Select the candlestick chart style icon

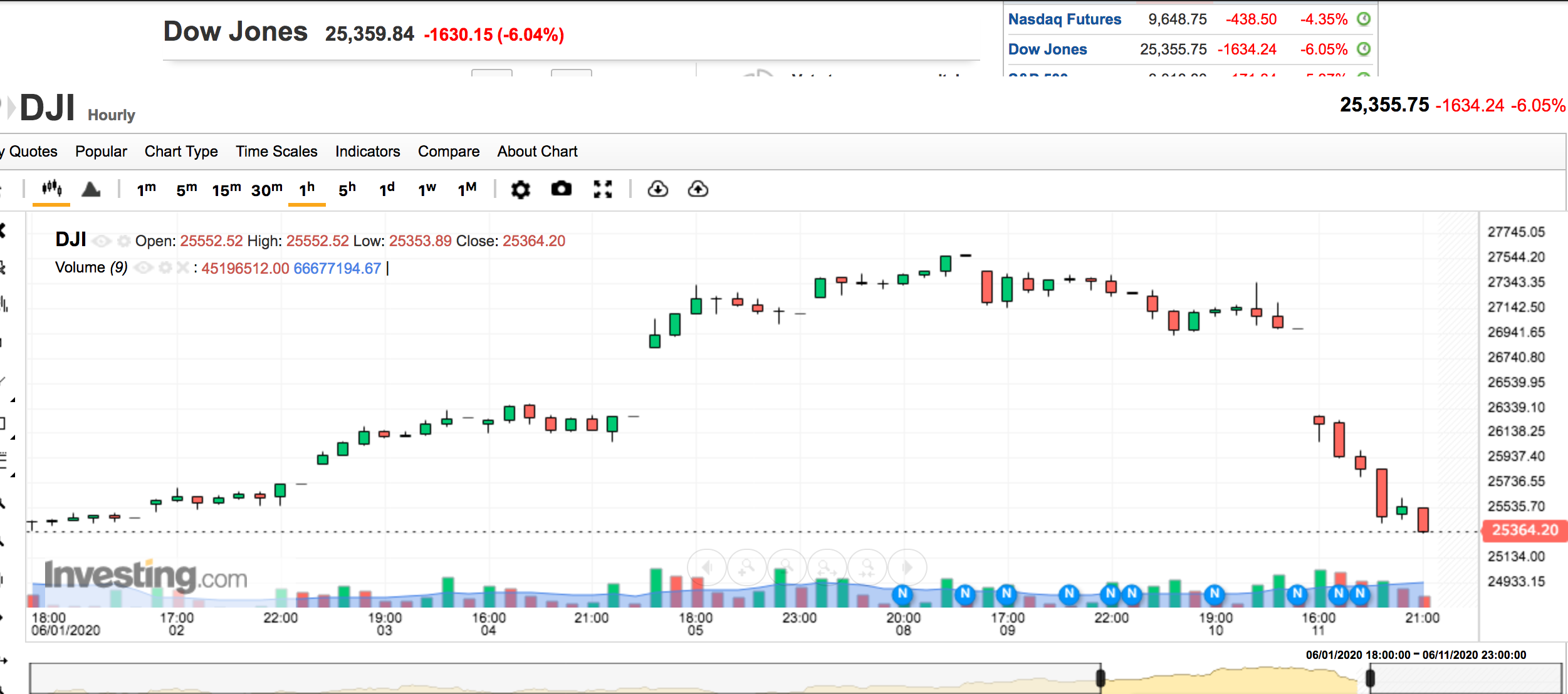pos(51,189)
